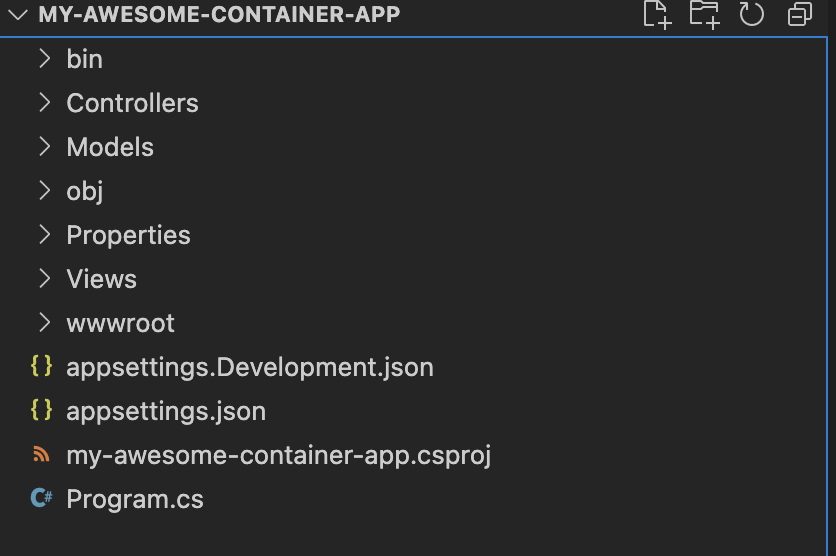Collapse all folders in Explorer
Image resolution: width=836 pixels, height=556 pixels.
click(x=800, y=14)
